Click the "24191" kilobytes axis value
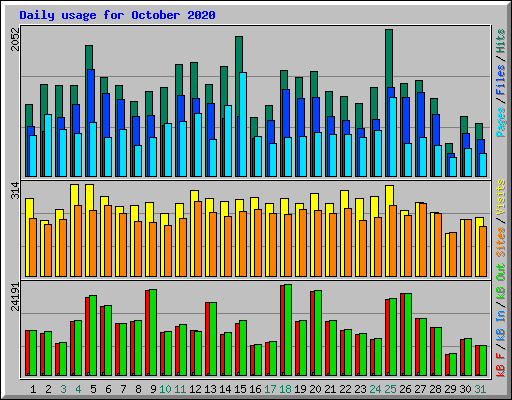Viewport: 512px width, 400px height. [x=15, y=296]
